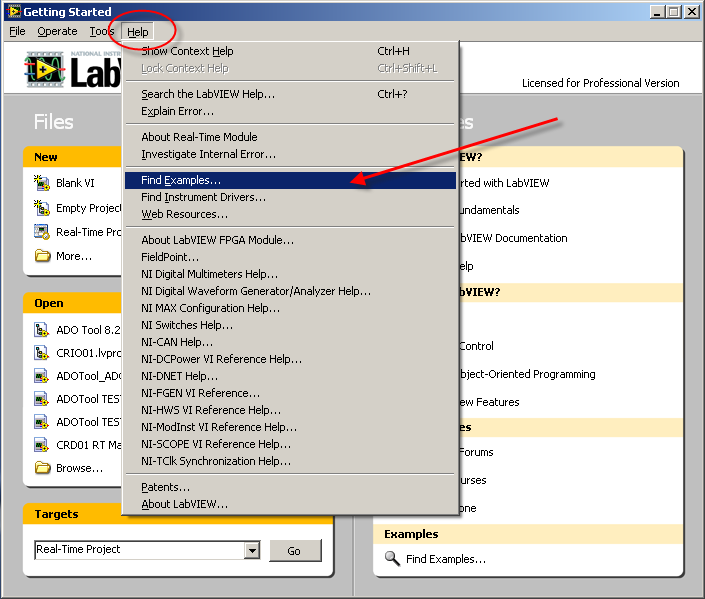Open NI-SCOPE VI Reference Help…
The width and height of the screenshot is (705, 599).
point(290,444)
